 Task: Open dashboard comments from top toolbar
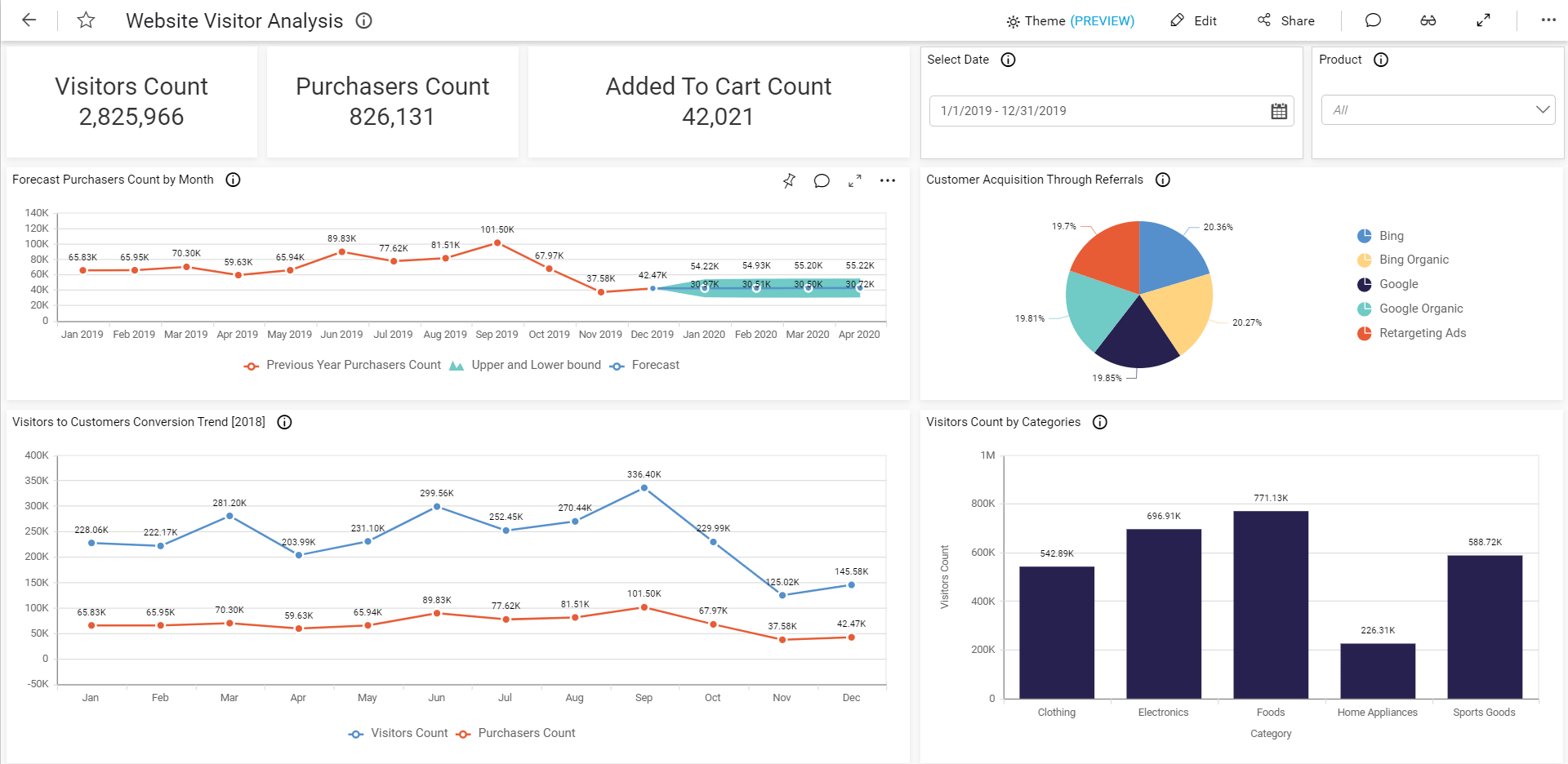click(x=1373, y=20)
